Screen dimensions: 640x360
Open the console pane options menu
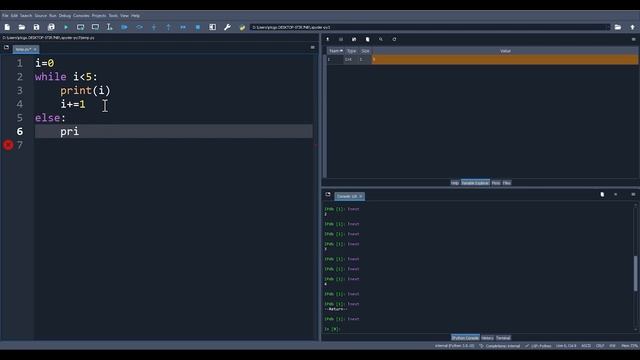[633, 194]
